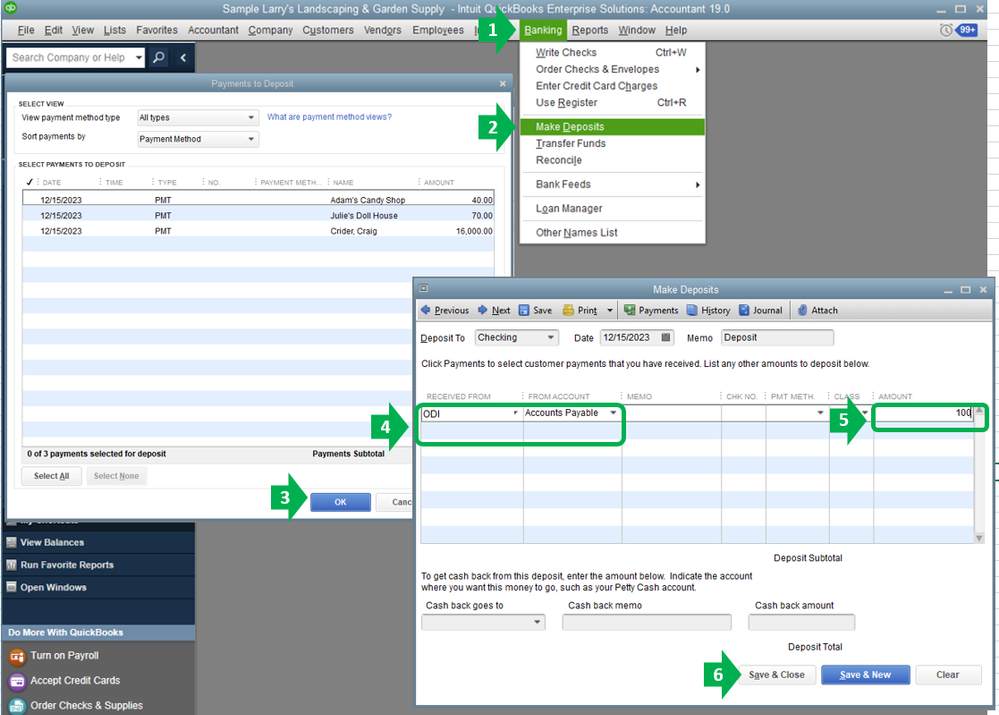999x715 pixels.
Task: Collapse the left sidebar arrow icon
Action: [x=183, y=57]
